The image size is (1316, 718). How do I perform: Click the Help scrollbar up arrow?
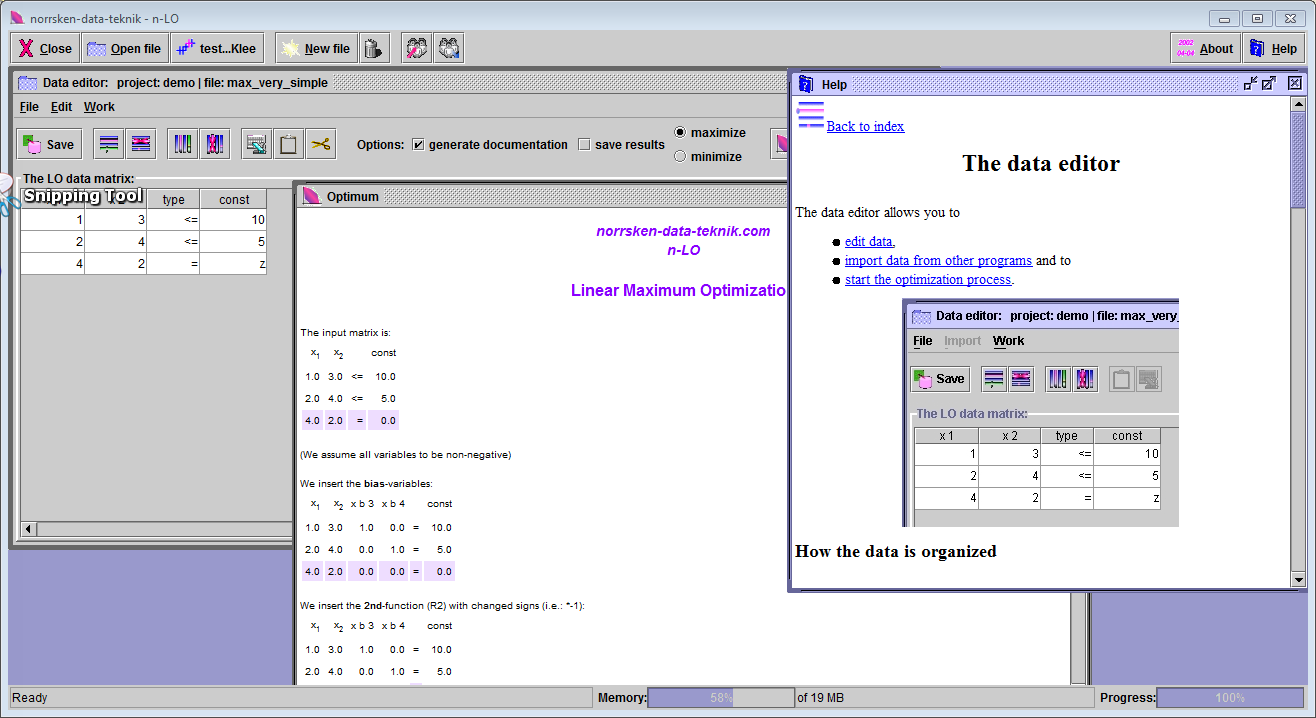(1298, 104)
